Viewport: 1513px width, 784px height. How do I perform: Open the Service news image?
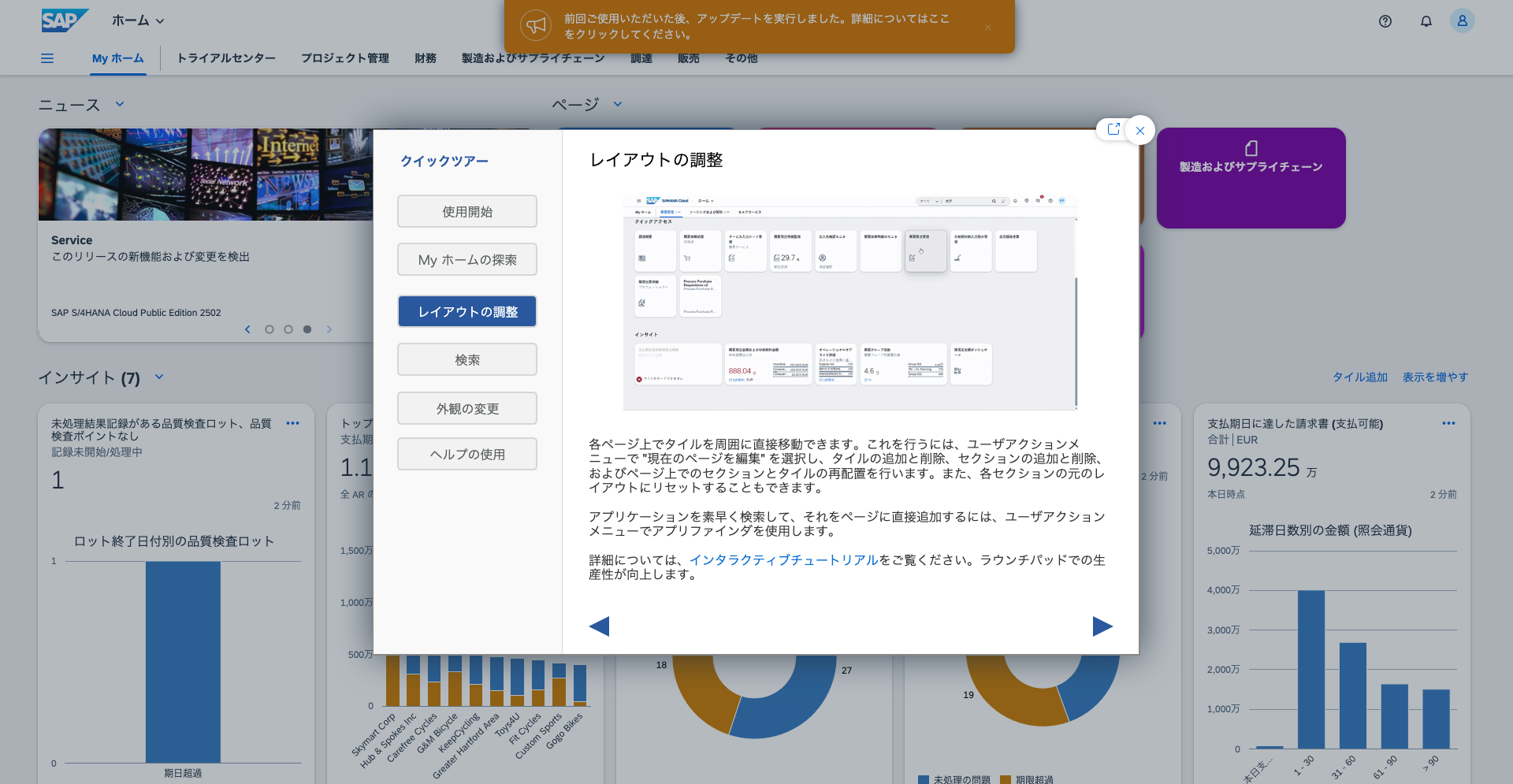pos(206,174)
